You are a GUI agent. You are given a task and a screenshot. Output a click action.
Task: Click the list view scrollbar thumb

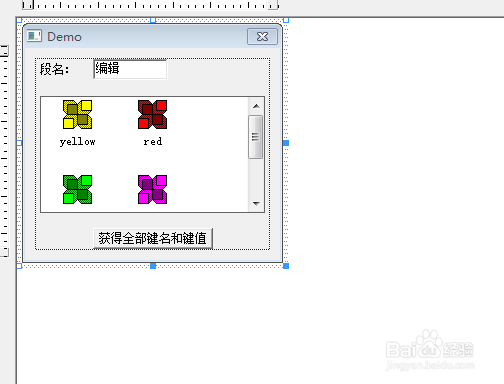(256, 137)
